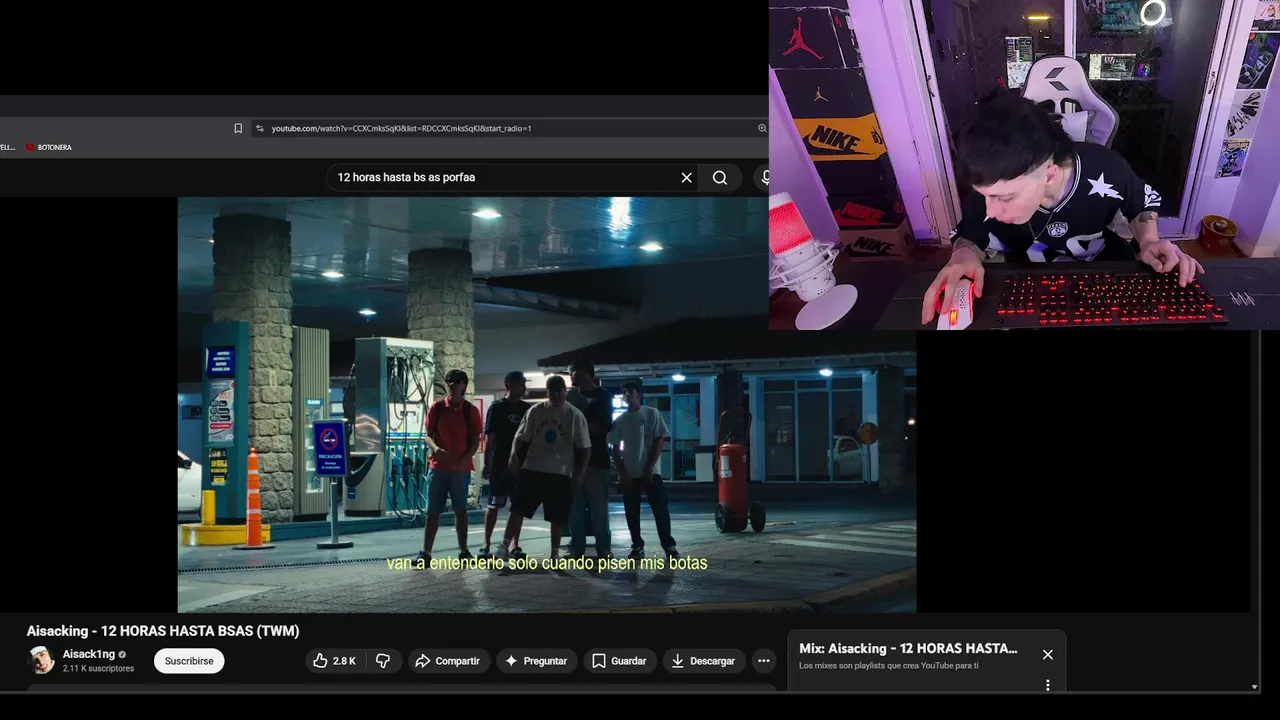Image resolution: width=1280 pixels, height=720 pixels.
Task: Open the Mix panel vertical dots menu
Action: click(1047, 685)
